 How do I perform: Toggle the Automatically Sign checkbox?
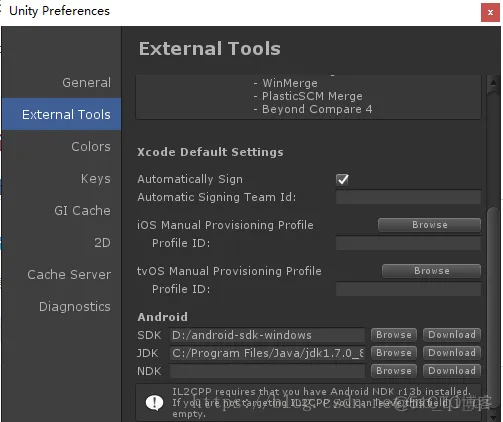tap(342, 180)
